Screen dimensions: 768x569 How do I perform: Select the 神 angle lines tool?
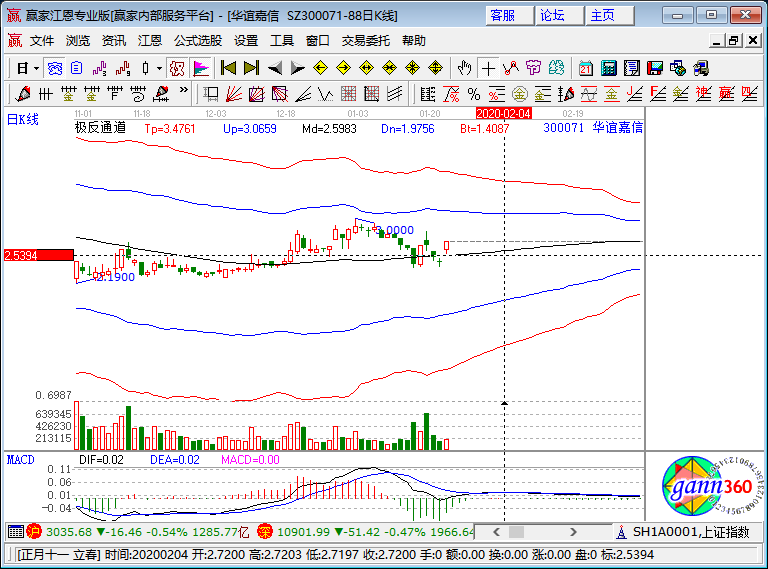[x=704, y=94]
